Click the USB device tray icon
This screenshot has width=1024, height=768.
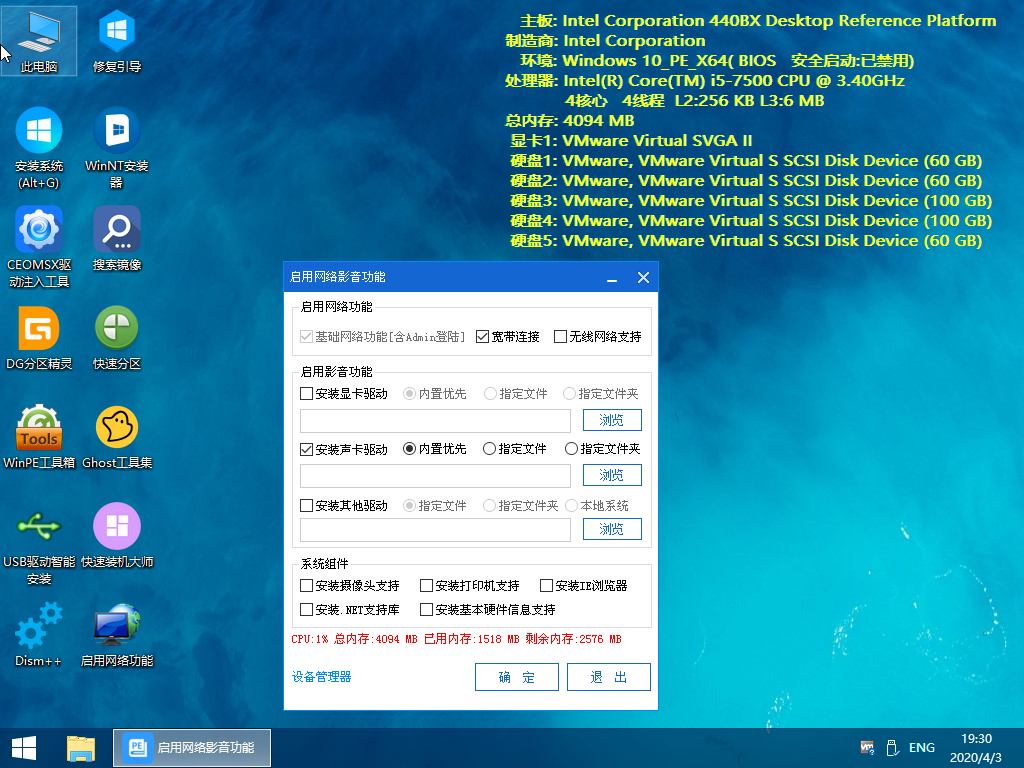click(x=892, y=748)
